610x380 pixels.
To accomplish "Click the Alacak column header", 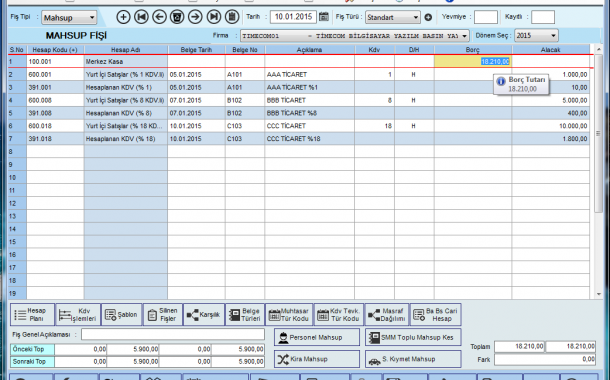I will pyautogui.click(x=550, y=50).
